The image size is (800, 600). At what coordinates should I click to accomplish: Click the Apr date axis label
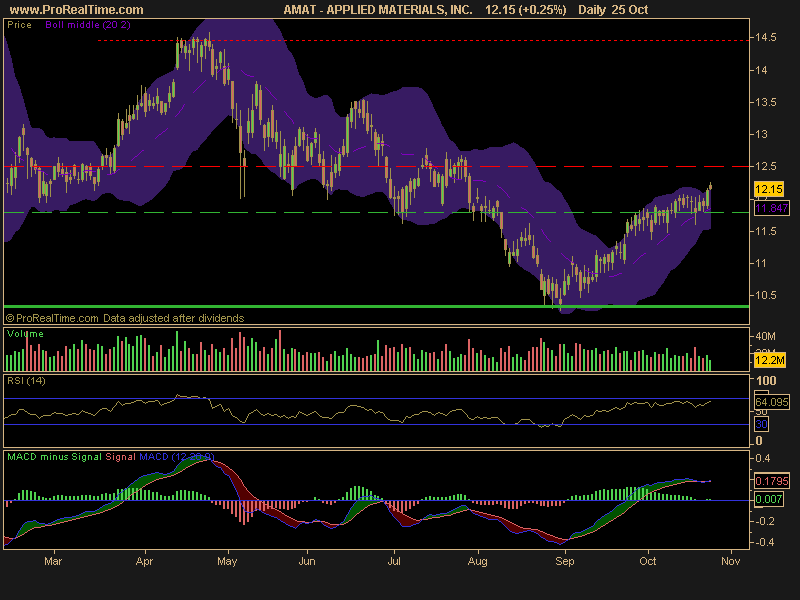(144, 562)
